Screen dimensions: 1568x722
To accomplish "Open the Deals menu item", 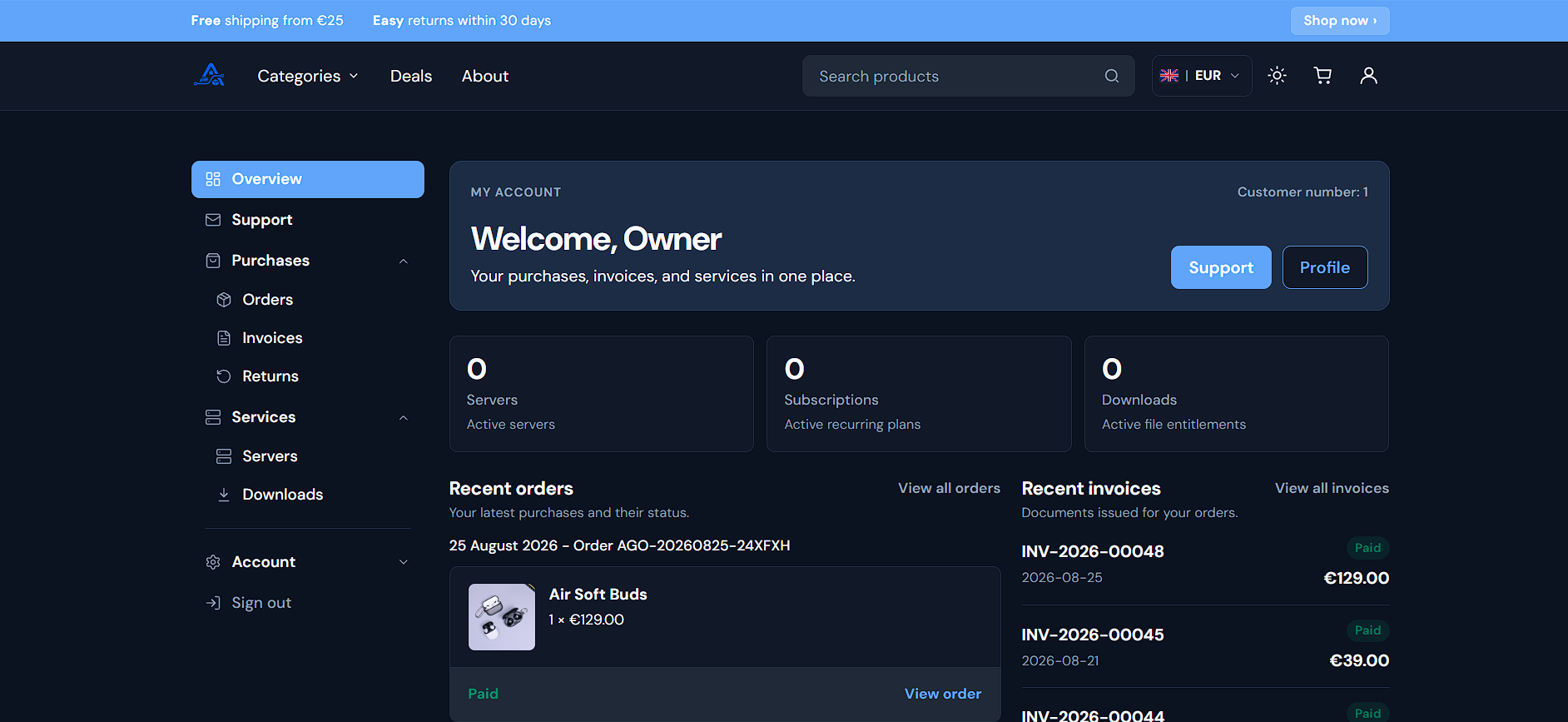I will coord(411,76).
